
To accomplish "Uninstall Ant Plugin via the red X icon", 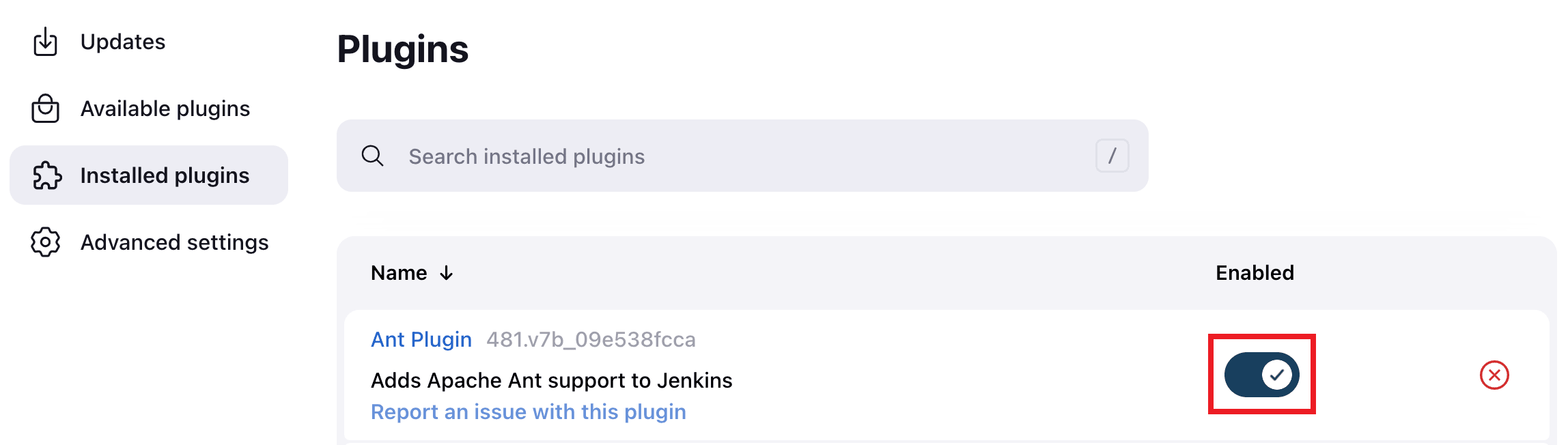I will (x=1494, y=374).
